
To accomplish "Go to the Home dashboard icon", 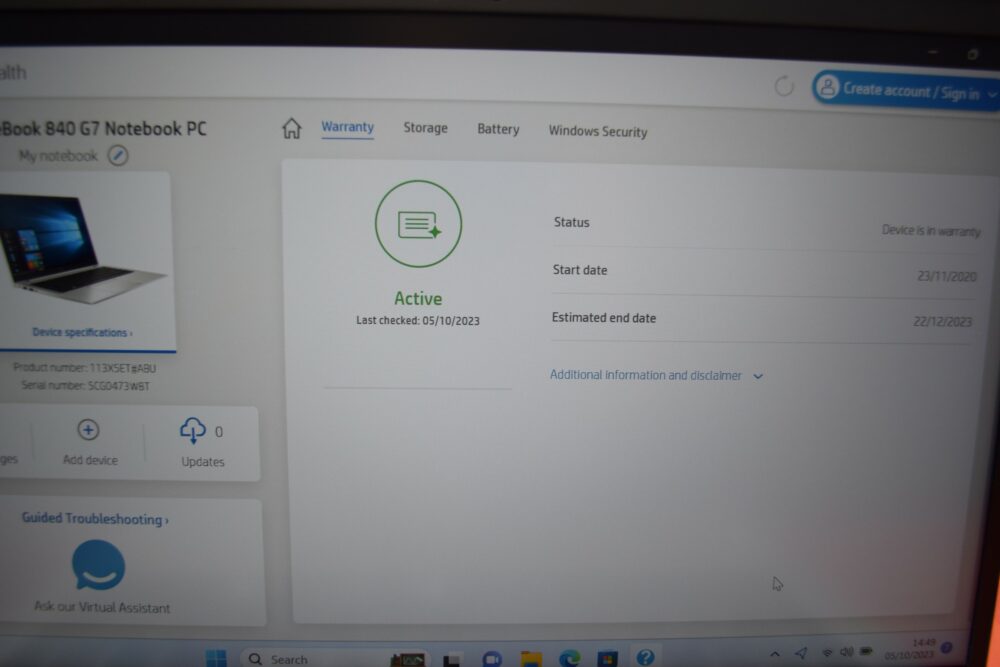I will point(291,128).
